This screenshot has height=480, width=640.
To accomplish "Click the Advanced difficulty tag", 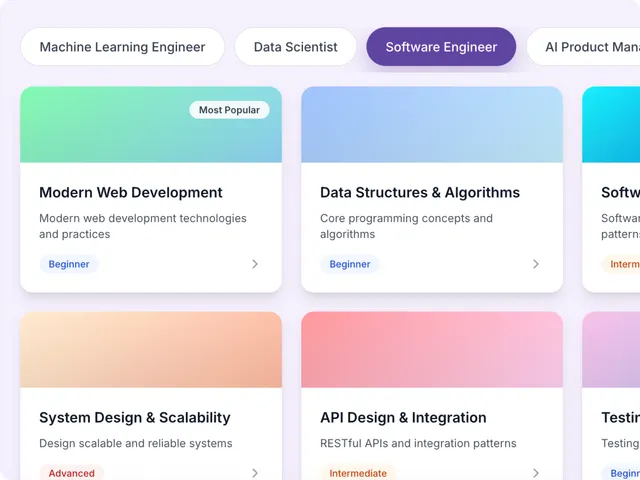I will [x=71, y=473].
